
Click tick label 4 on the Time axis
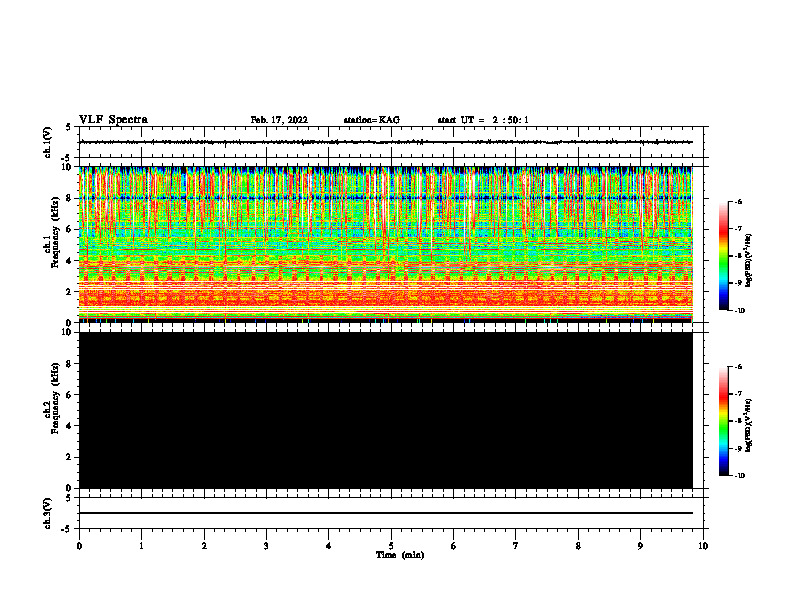click(x=329, y=546)
